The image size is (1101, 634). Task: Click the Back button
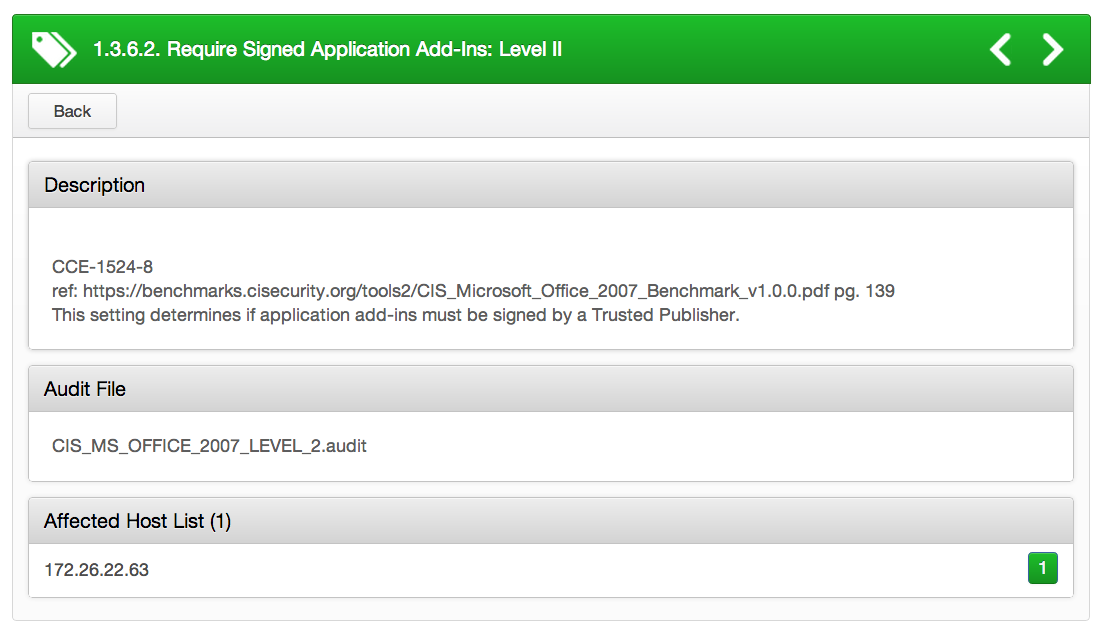click(72, 111)
